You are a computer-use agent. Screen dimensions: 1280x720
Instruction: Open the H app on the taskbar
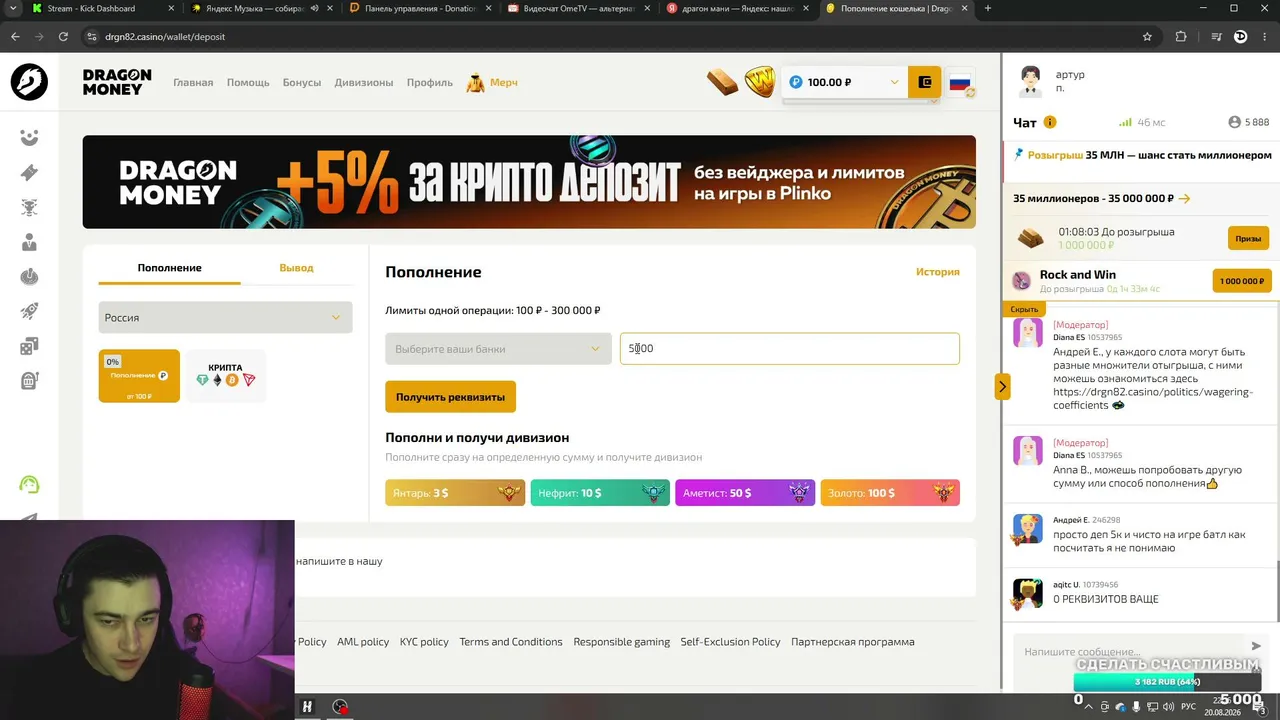point(308,707)
